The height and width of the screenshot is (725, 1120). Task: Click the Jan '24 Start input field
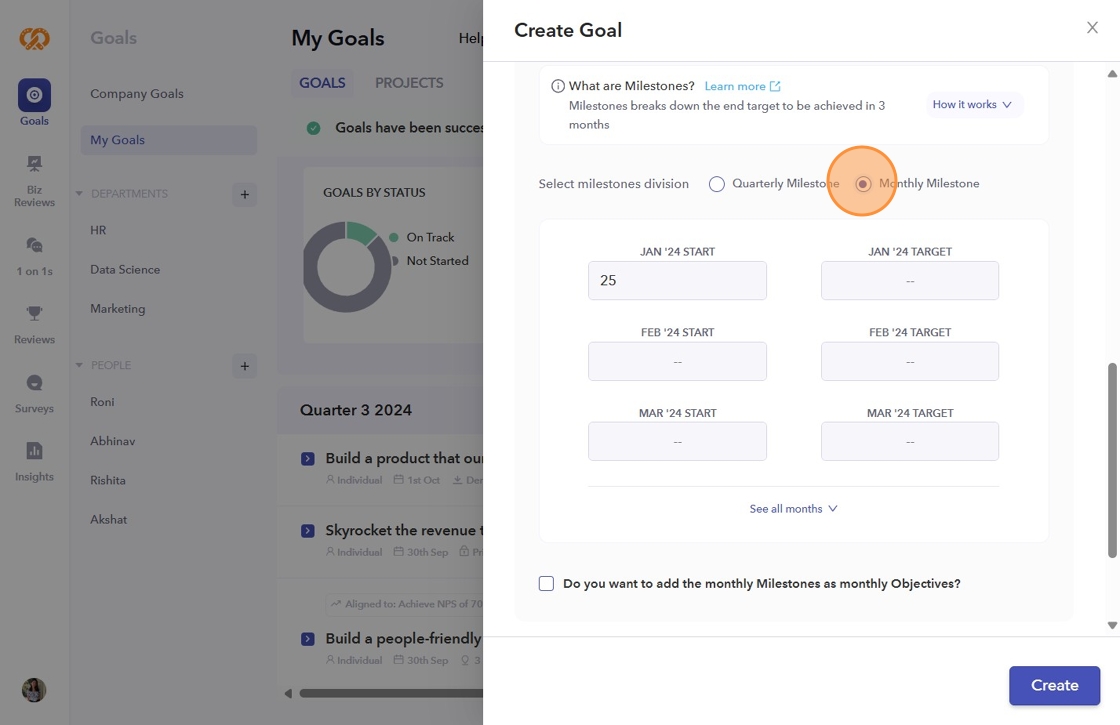[x=677, y=281]
